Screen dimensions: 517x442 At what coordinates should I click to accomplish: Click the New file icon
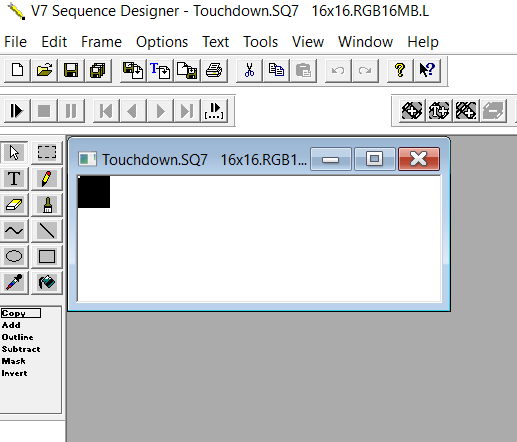[17, 71]
